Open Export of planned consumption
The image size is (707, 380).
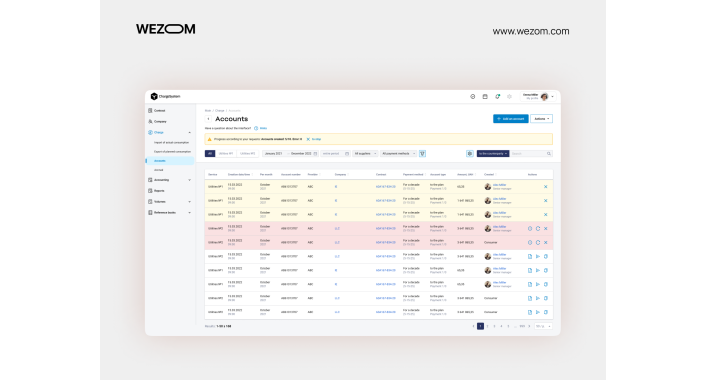(x=172, y=152)
